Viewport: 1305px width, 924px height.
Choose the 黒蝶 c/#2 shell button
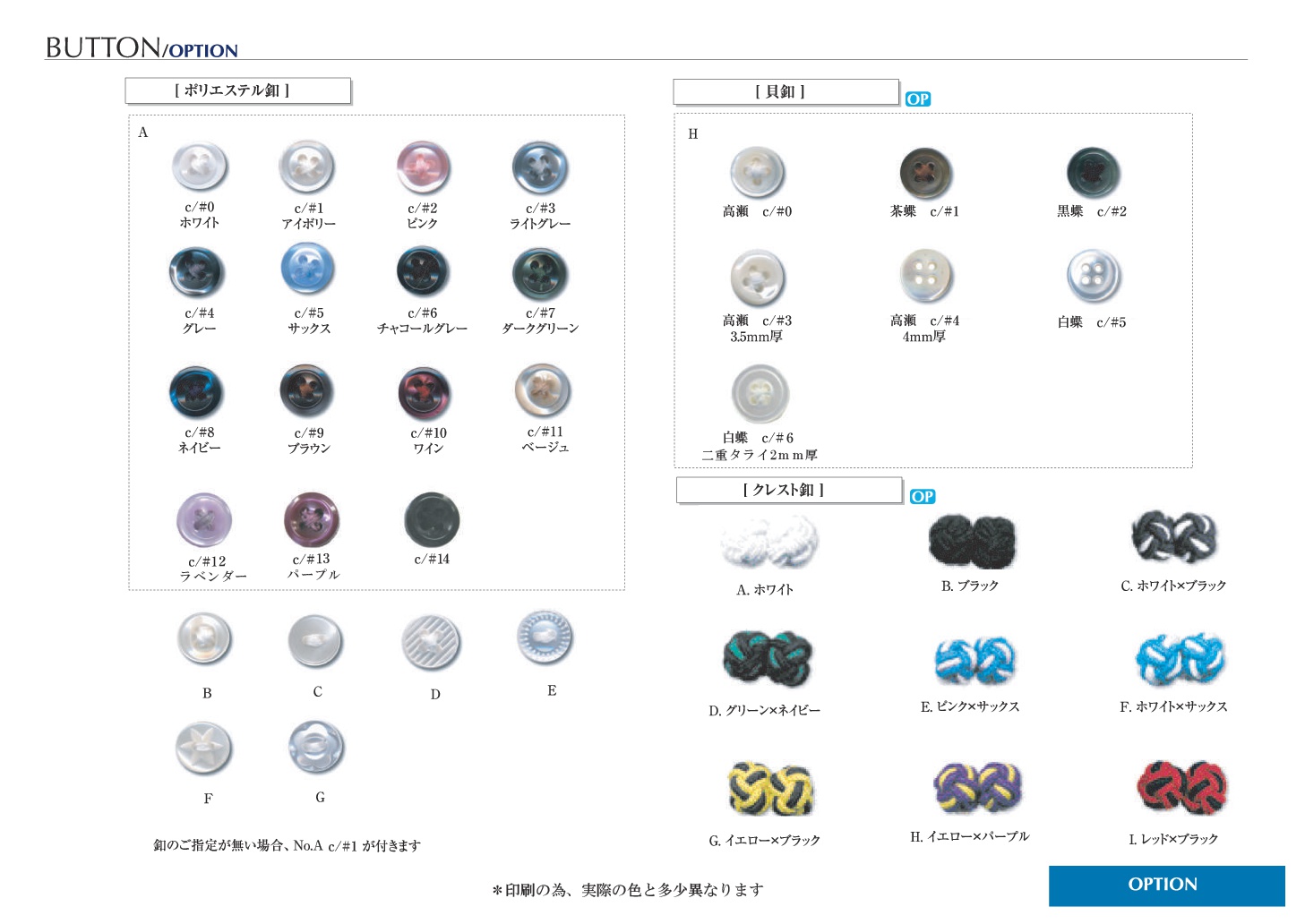point(1094,173)
